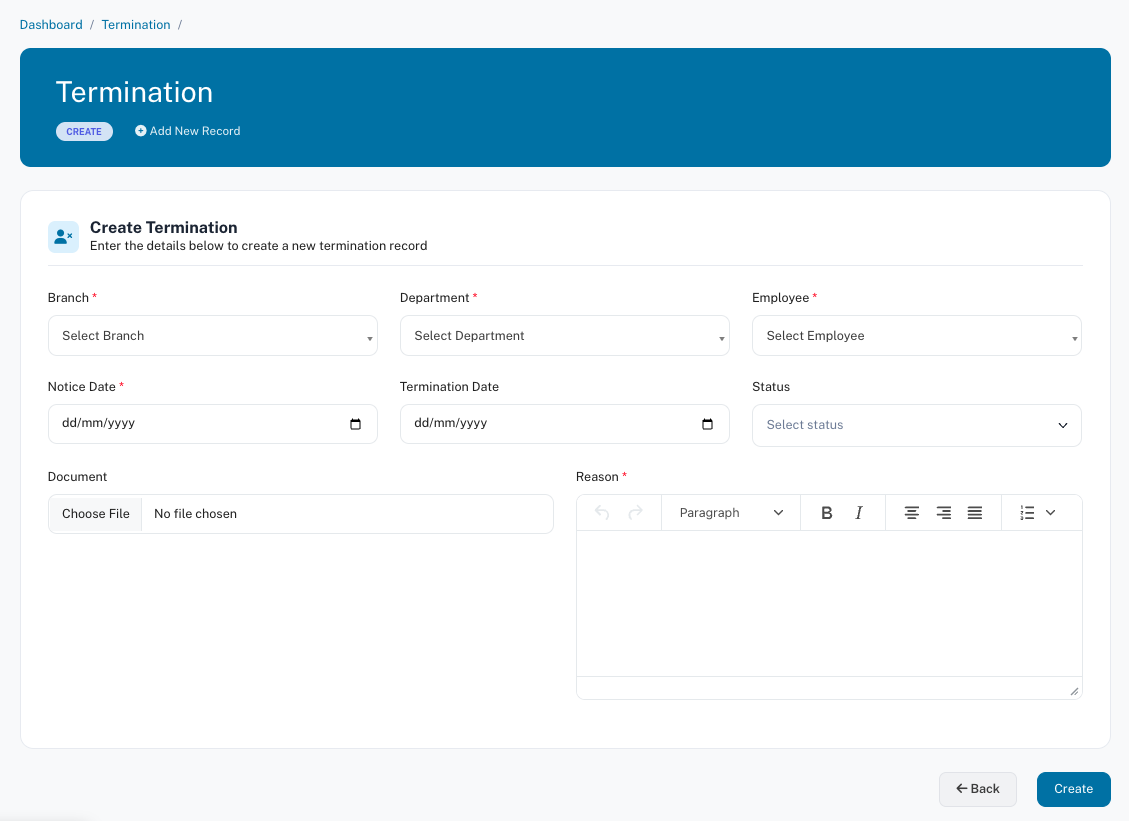The image size is (1129, 821).
Task: Insert a numbered list in the editor
Action: pos(1027,513)
